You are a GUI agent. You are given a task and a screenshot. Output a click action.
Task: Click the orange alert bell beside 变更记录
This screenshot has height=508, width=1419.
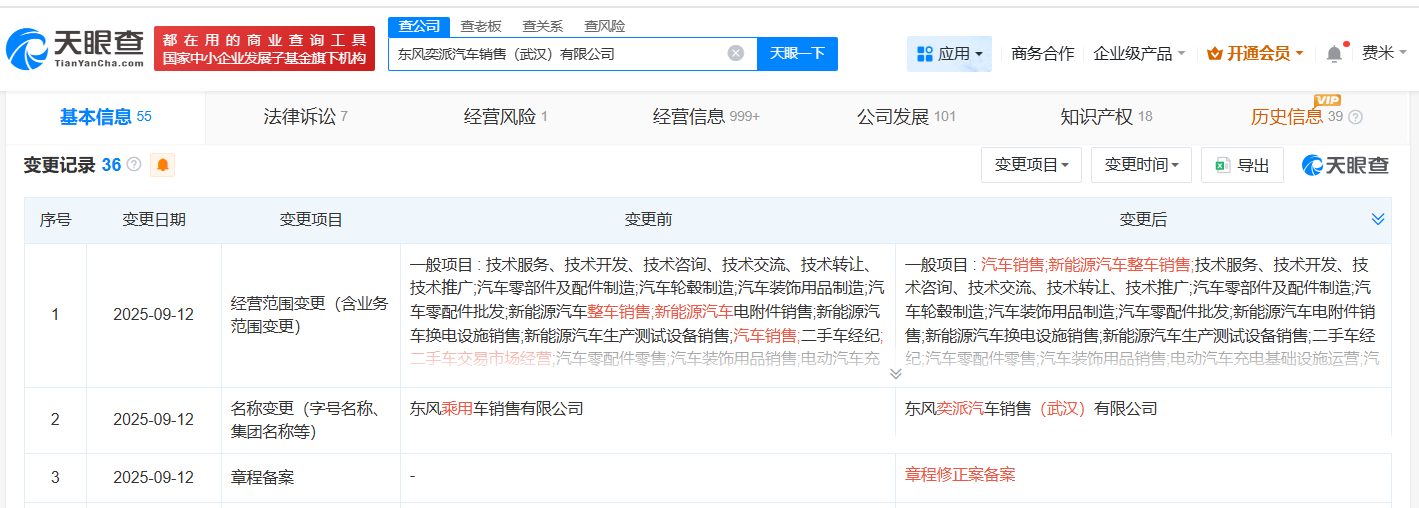coord(162,165)
